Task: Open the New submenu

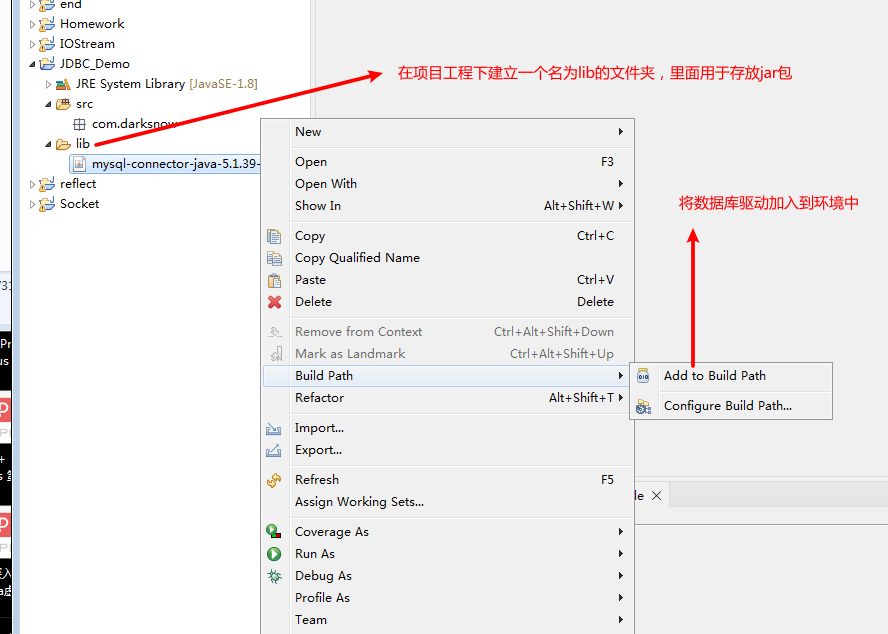Action: [x=447, y=132]
